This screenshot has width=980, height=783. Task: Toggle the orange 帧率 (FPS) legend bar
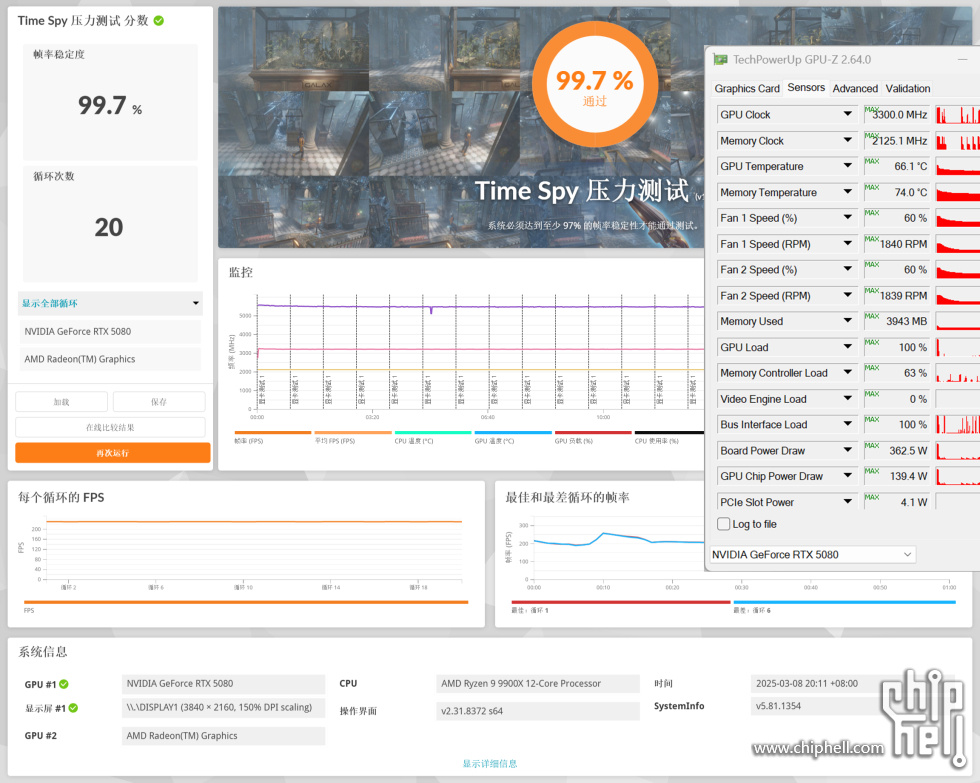272,432
